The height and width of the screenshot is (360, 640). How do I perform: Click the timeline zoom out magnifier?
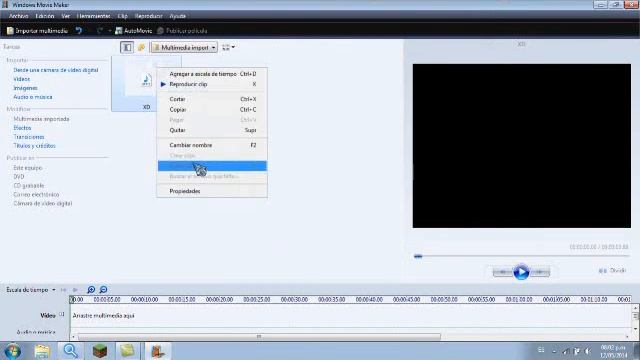coord(104,290)
